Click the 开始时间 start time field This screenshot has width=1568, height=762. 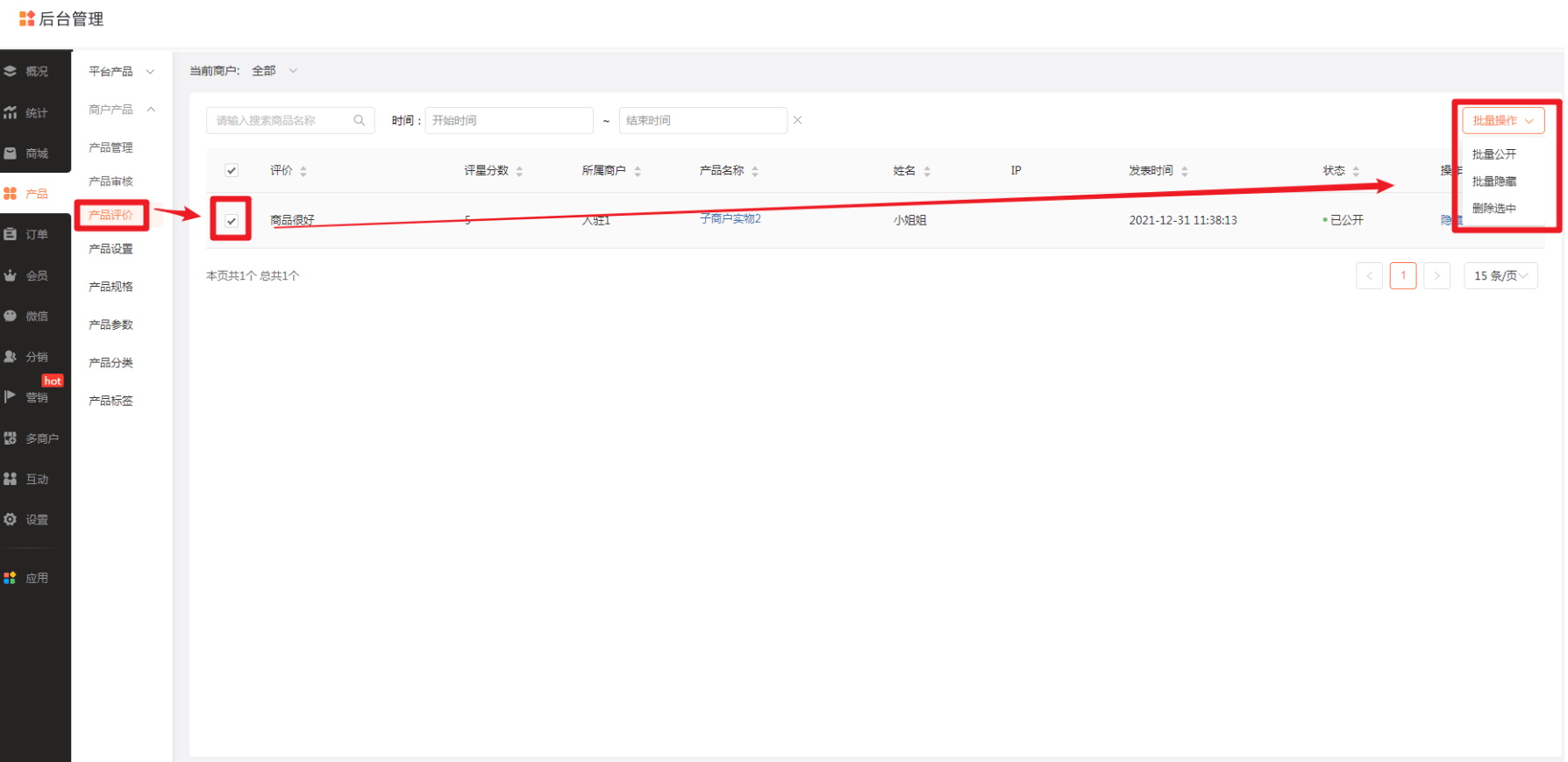click(x=509, y=120)
